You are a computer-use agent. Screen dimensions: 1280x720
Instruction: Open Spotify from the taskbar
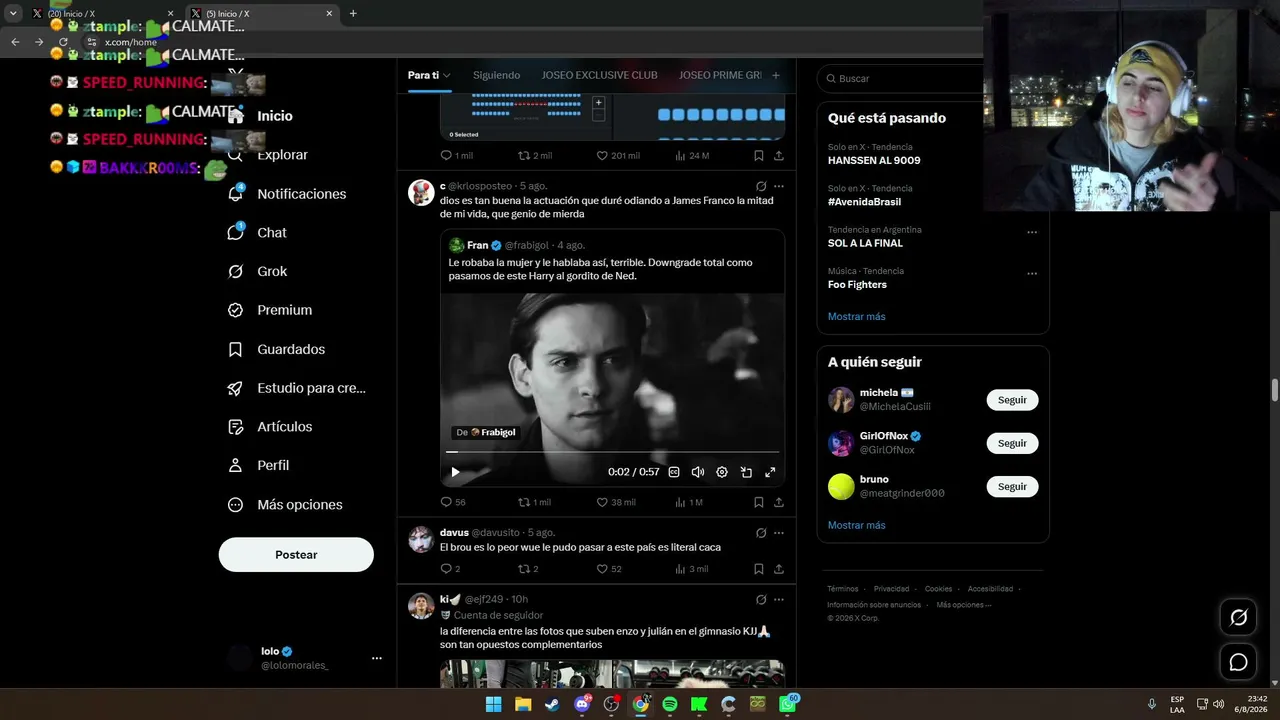(x=670, y=704)
